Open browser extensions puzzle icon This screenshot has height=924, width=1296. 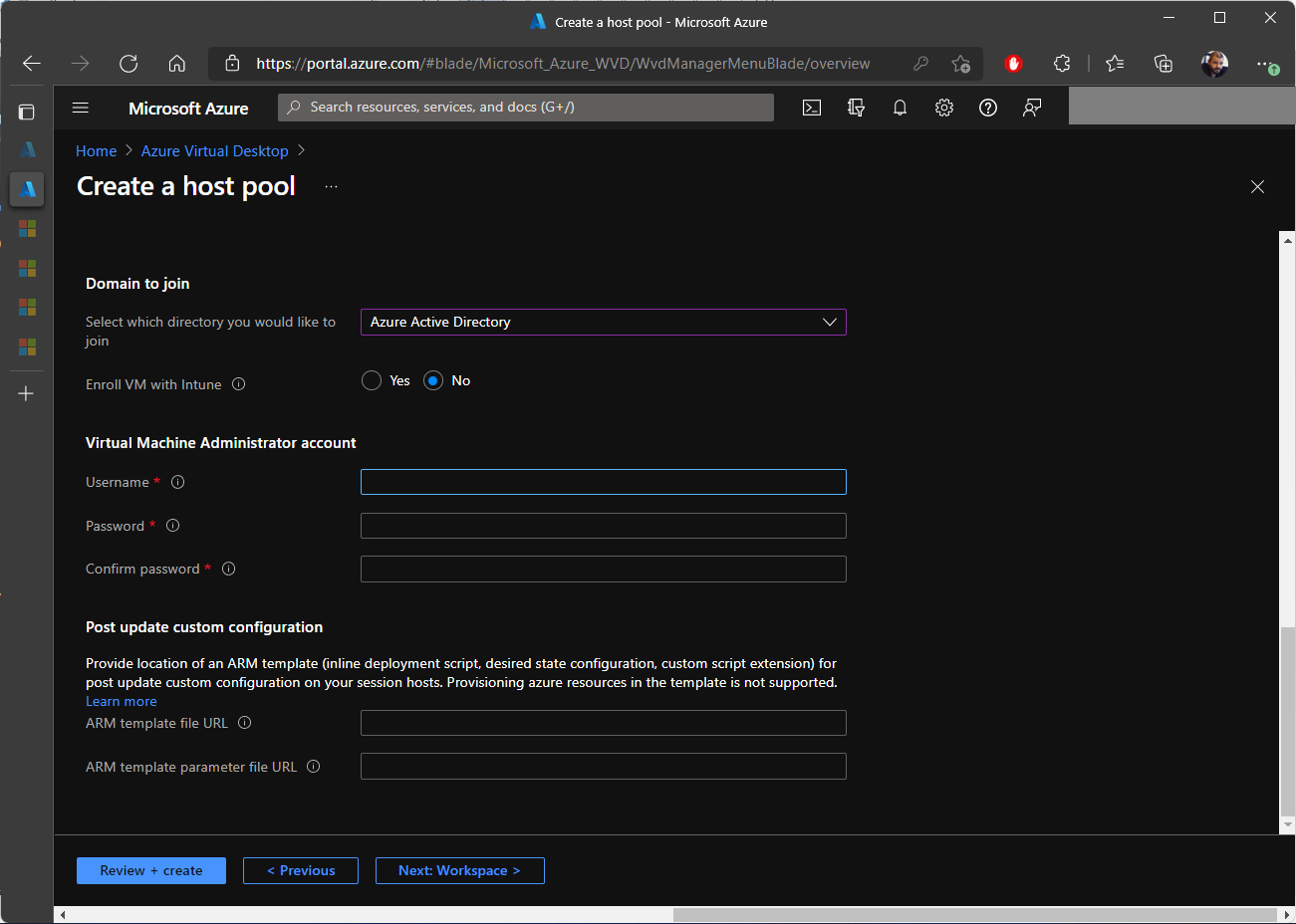[1062, 64]
